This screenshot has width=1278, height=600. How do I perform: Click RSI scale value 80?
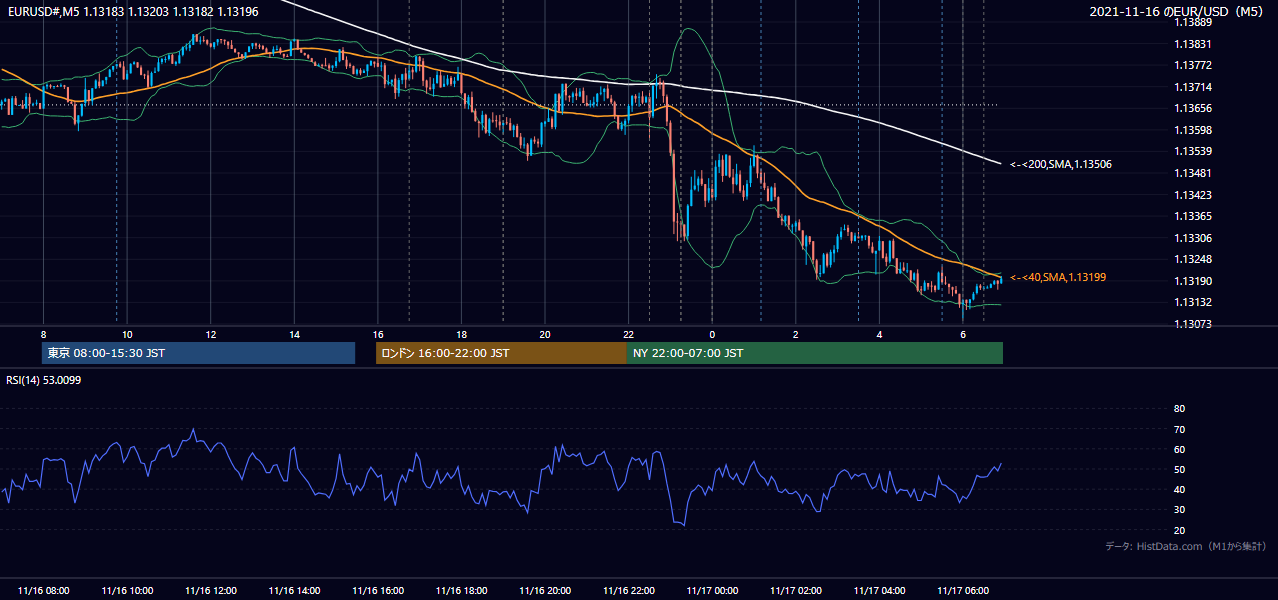point(1179,409)
